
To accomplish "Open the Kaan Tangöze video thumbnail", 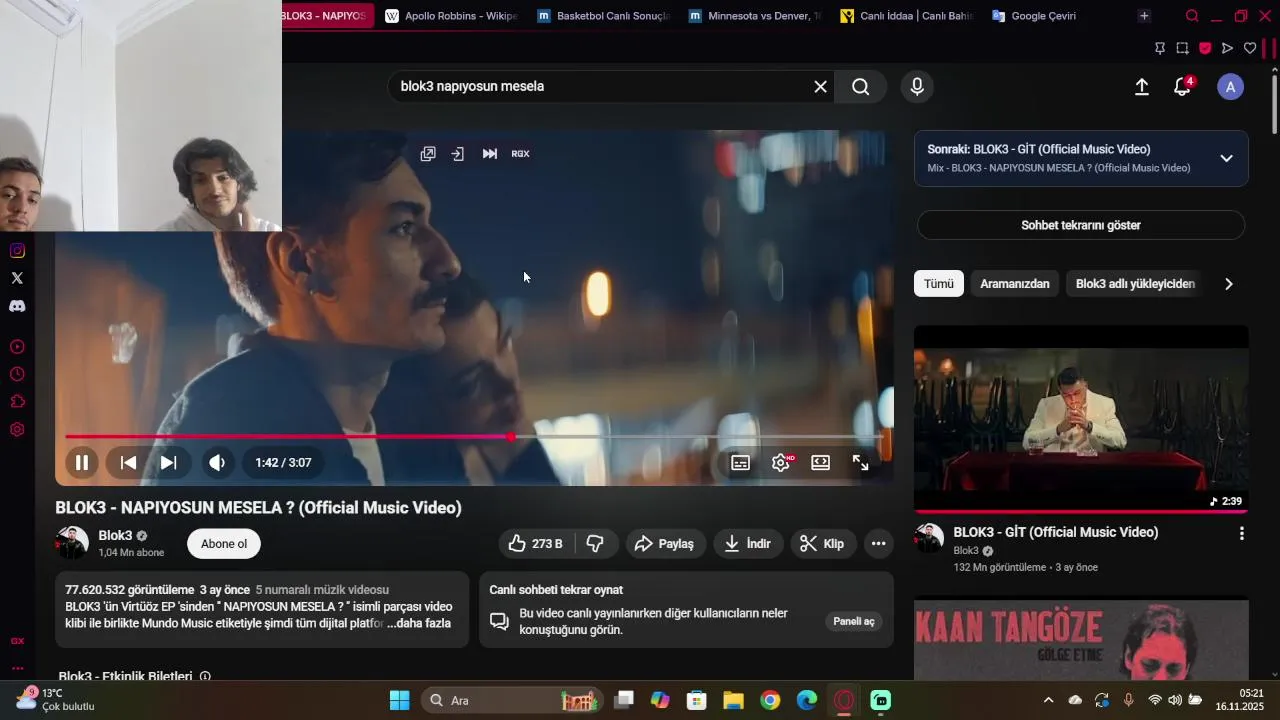I will click(1081, 639).
